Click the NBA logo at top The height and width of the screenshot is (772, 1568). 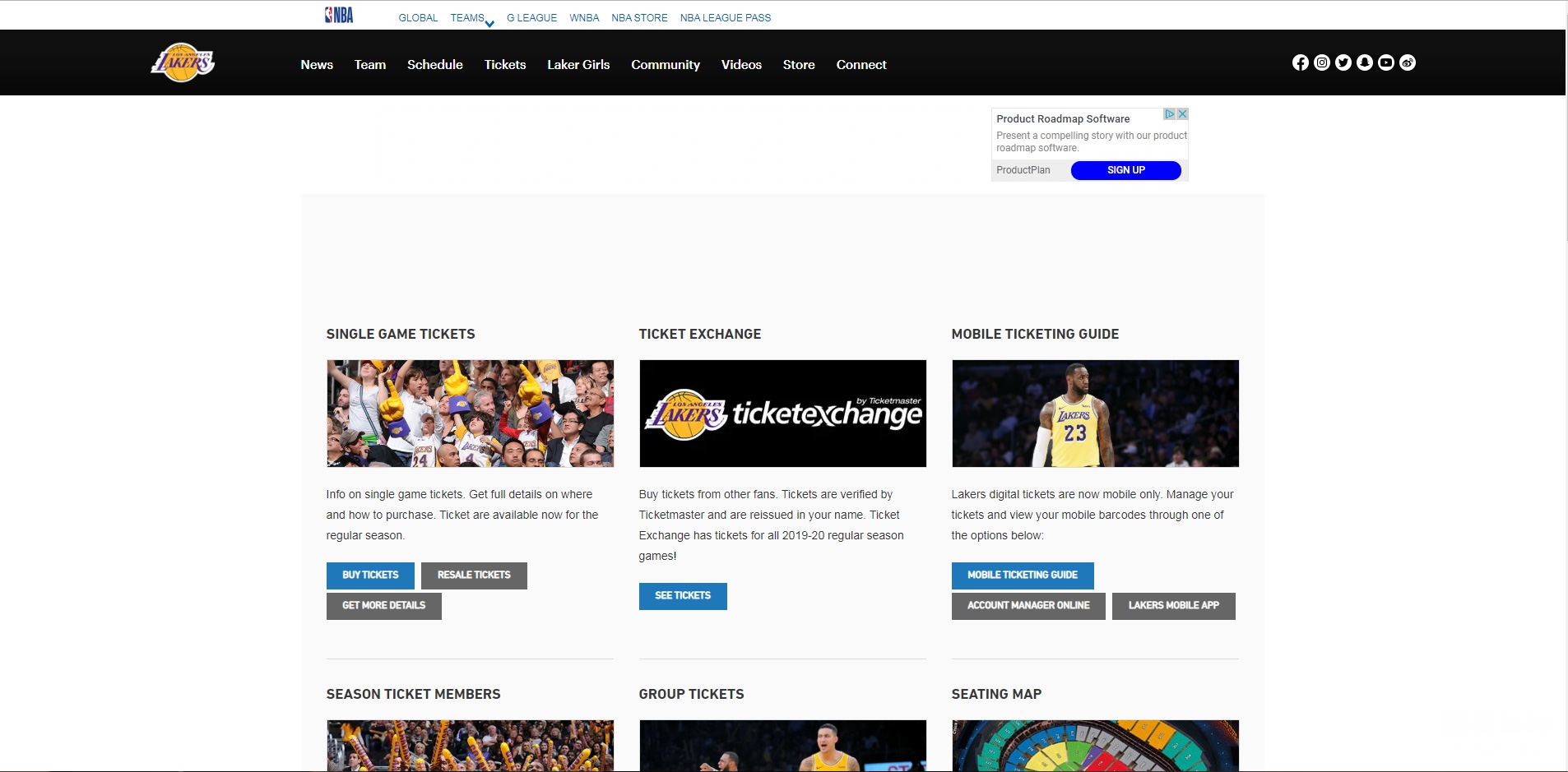[339, 15]
